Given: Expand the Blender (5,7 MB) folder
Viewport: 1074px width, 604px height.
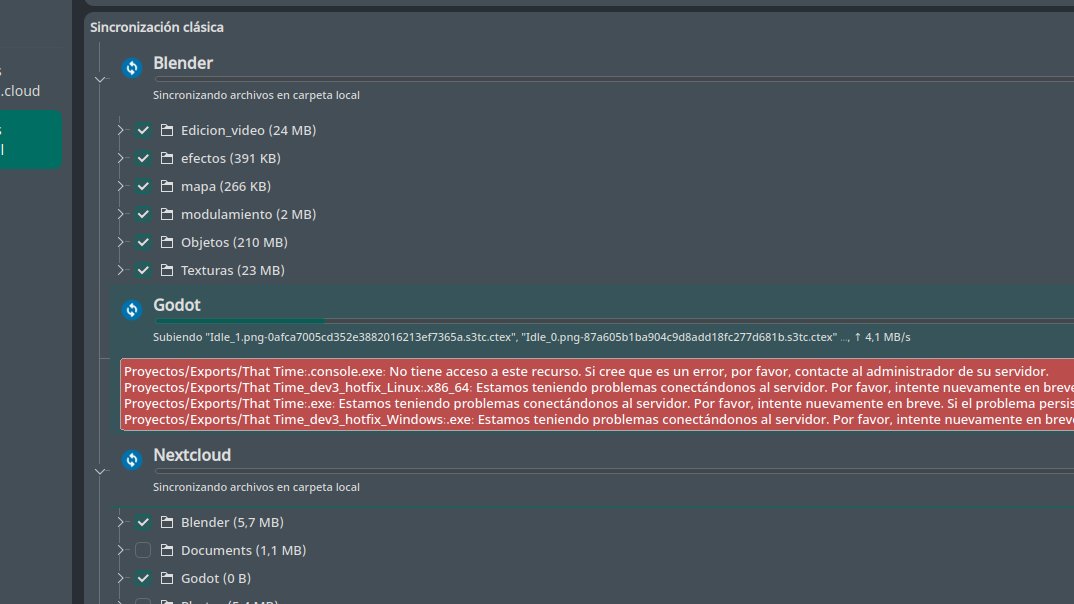Looking at the screenshot, I should coord(121,523).
